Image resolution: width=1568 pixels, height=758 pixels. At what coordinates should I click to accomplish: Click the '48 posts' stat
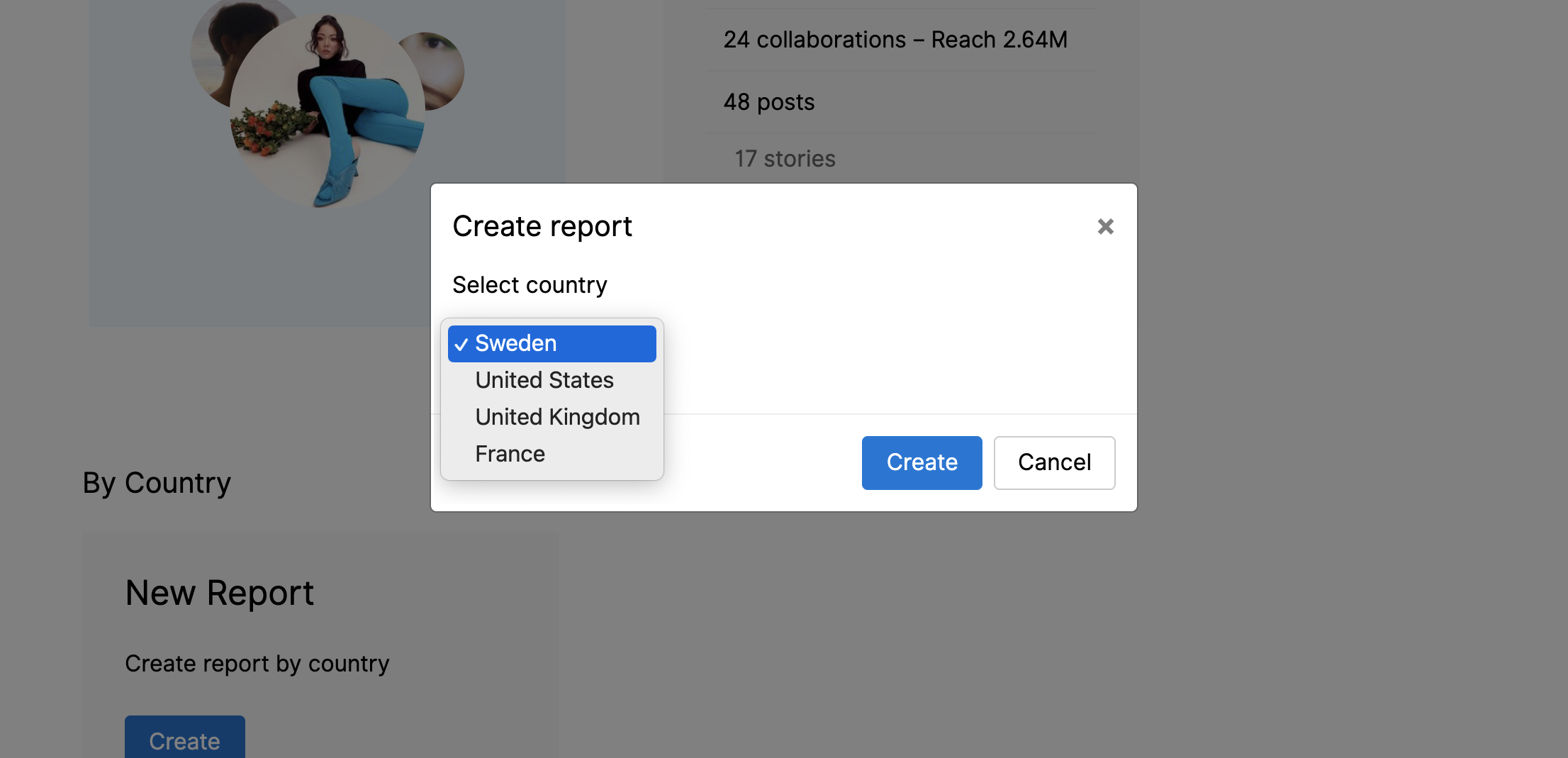(769, 102)
